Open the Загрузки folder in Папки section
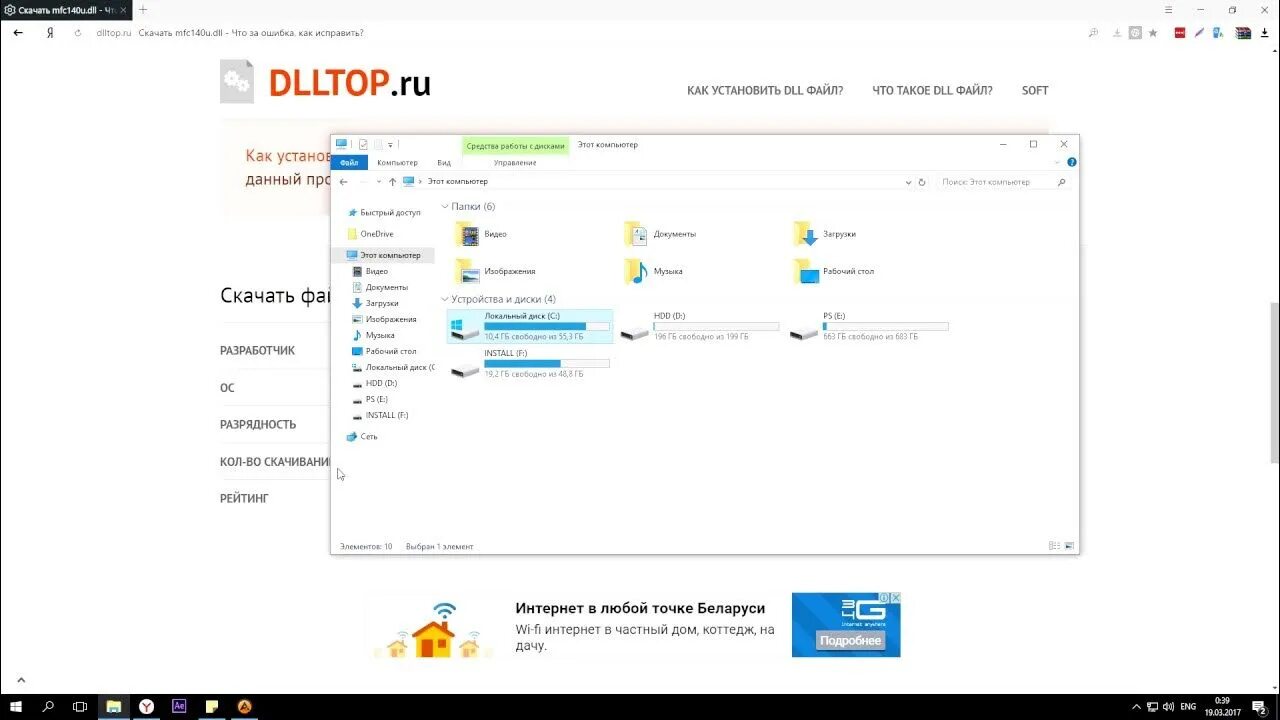 [x=824, y=234]
